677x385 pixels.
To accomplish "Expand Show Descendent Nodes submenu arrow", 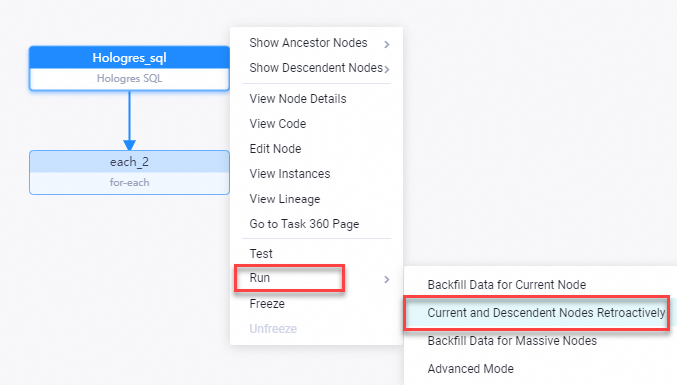I will pyautogui.click(x=387, y=69).
